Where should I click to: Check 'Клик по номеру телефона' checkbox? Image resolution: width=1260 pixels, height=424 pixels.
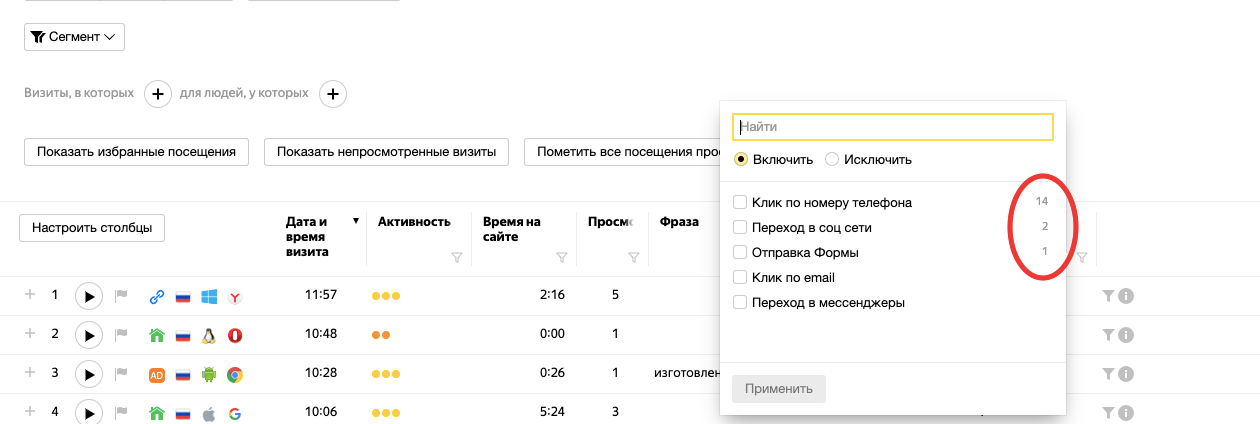click(740, 203)
